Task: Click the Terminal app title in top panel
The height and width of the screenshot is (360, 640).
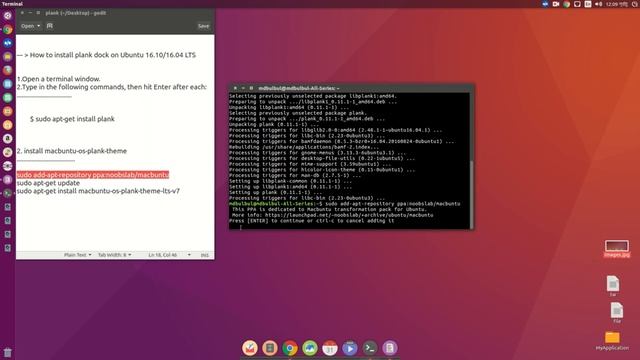Action: [12, 4]
